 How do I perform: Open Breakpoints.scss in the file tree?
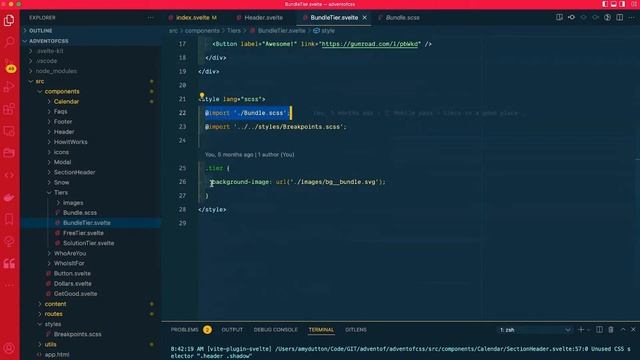tap(78, 334)
